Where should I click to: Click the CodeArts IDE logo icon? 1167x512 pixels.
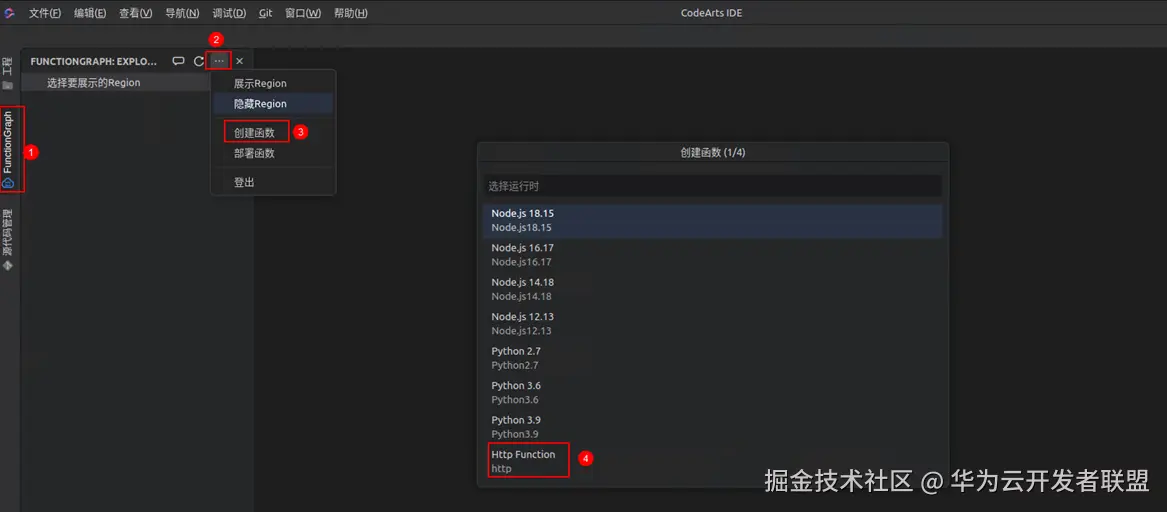(x=10, y=13)
